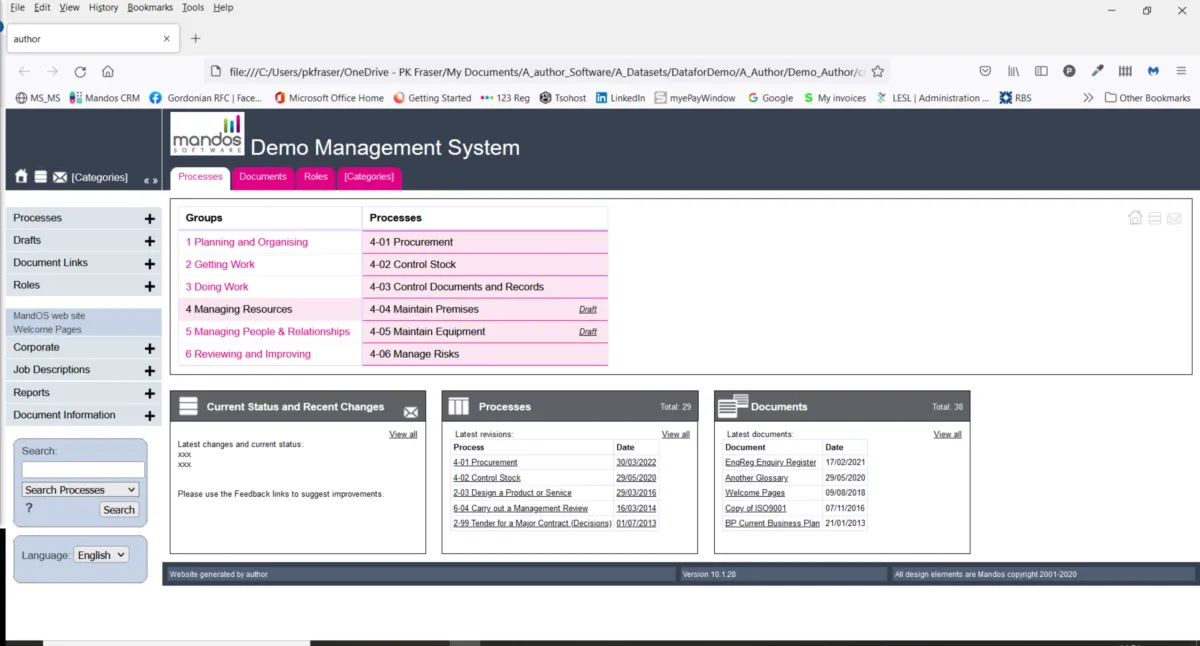This screenshot has width=1200, height=646.
Task: Expand the Corporate sidebar section
Action: [149, 349]
